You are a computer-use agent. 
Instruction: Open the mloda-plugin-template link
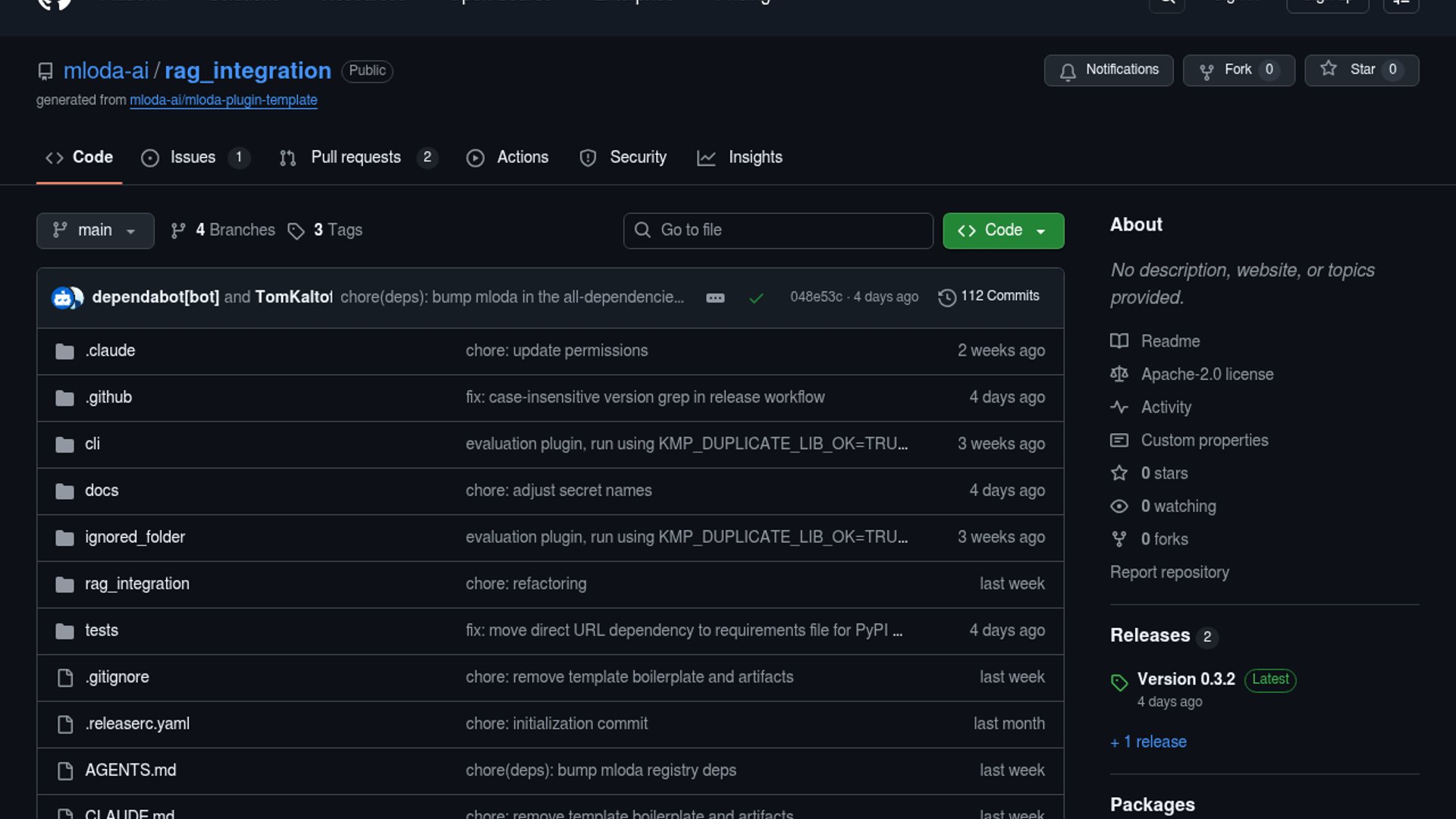pos(223,100)
